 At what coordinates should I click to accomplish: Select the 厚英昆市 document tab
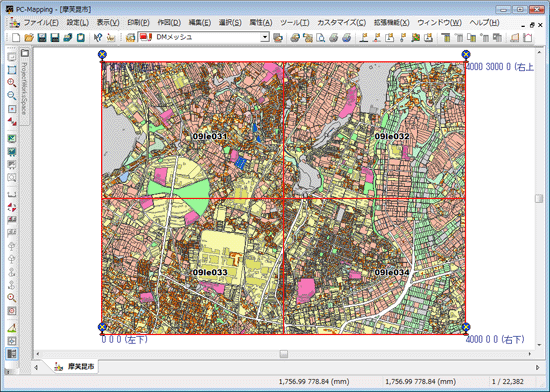[x=75, y=367]
